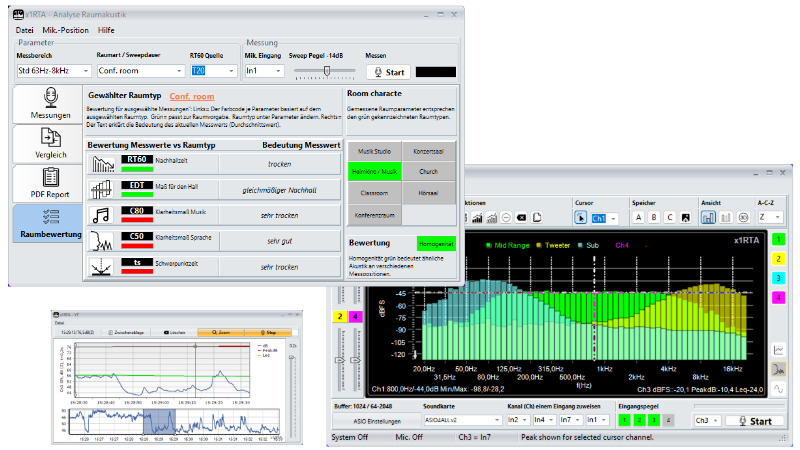800x450 pixels.
Task: Open the RT60 Quelle dropdown T20
Action: (213, 71)
